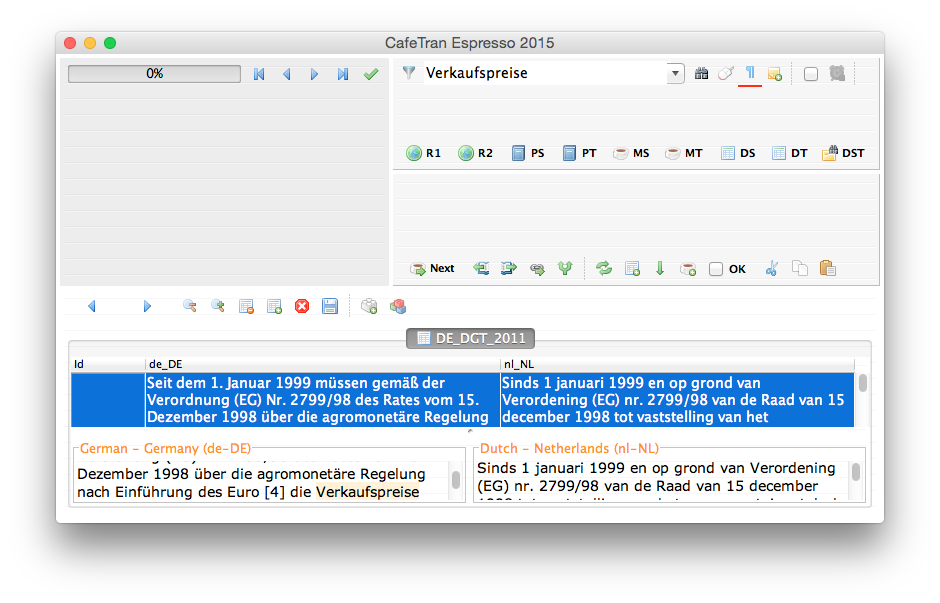Save the memory with floppy disk icon
The width and height of the screenshot is (940, 603).
(330, 306)
